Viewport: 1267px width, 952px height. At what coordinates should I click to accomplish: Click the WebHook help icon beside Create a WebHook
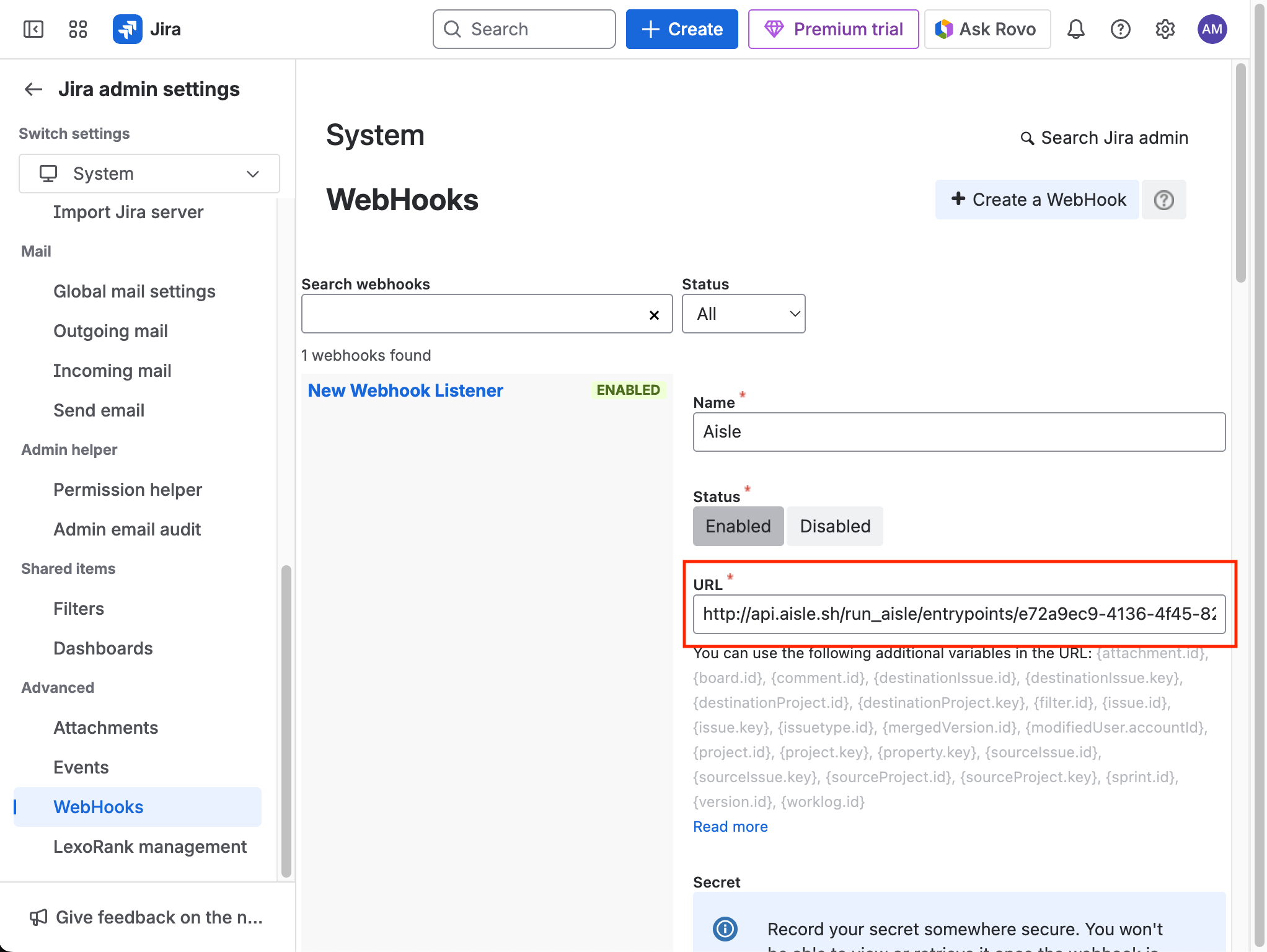[1163, 200]
